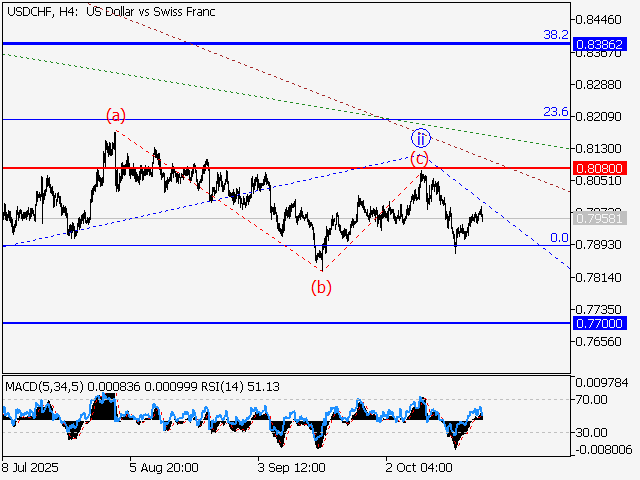Image resolution: width=640 pixels, height=480 pixels.
Task: Click the circled blue ii wave marker
Action: click(421, 138)
